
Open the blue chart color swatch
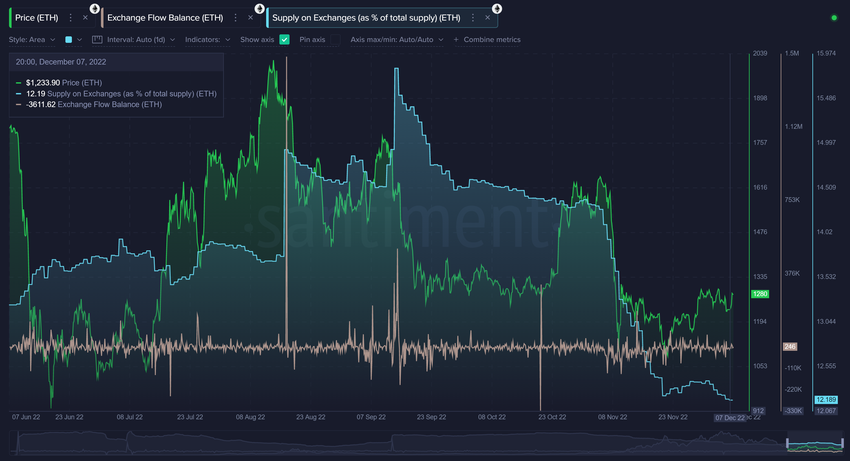coord(69,40)
